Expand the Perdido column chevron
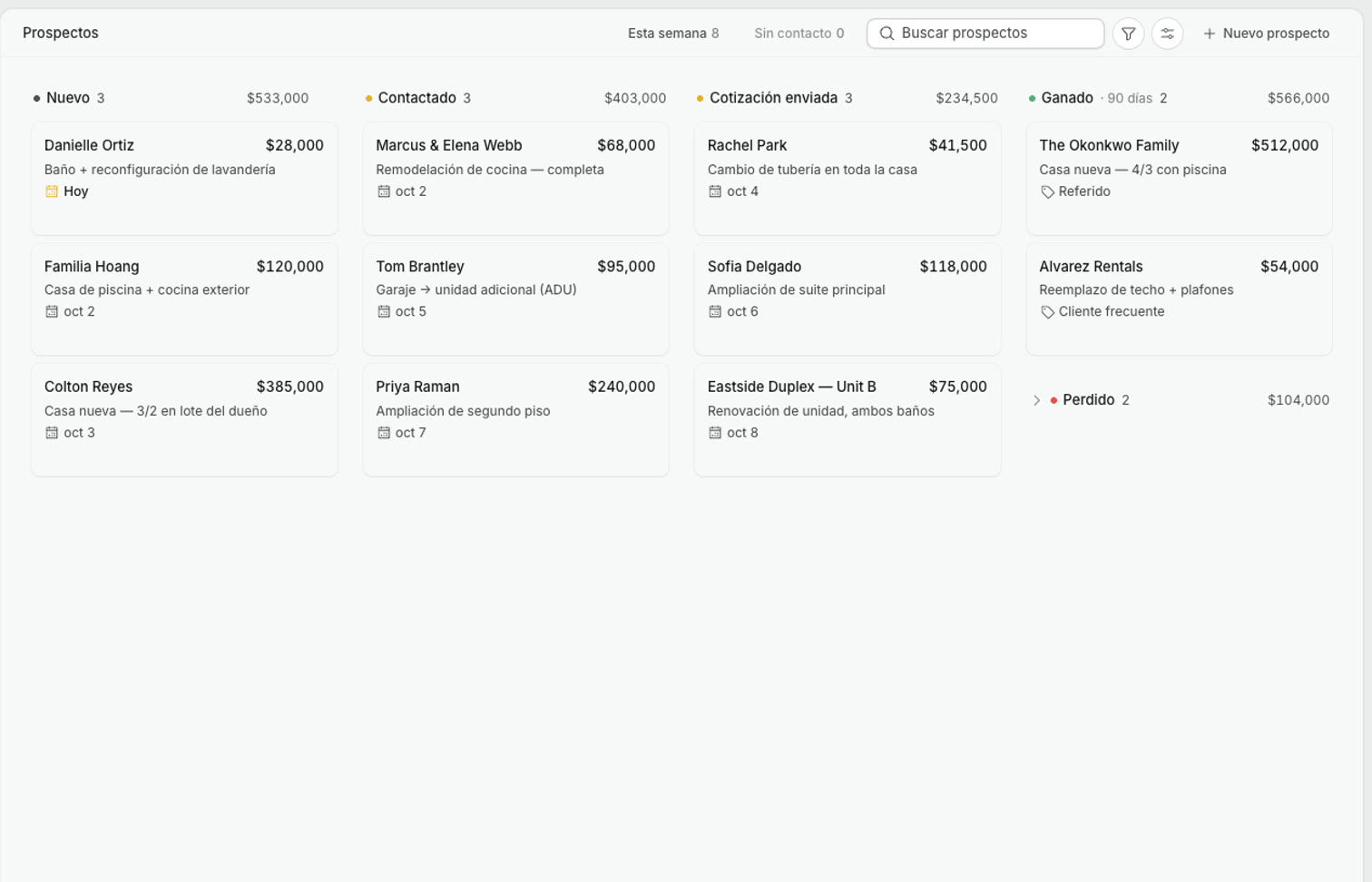The height and width of the screenshot is (882, 1372). coord(1036,400)
